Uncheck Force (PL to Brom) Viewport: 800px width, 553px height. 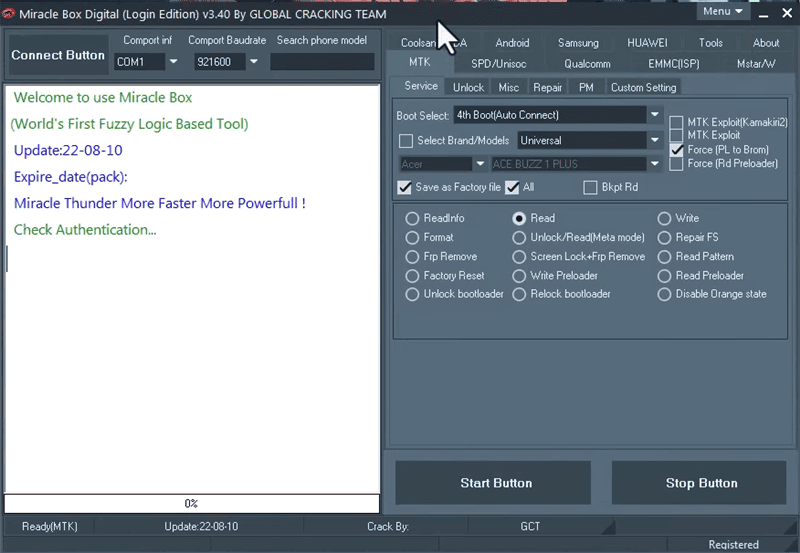677,150
